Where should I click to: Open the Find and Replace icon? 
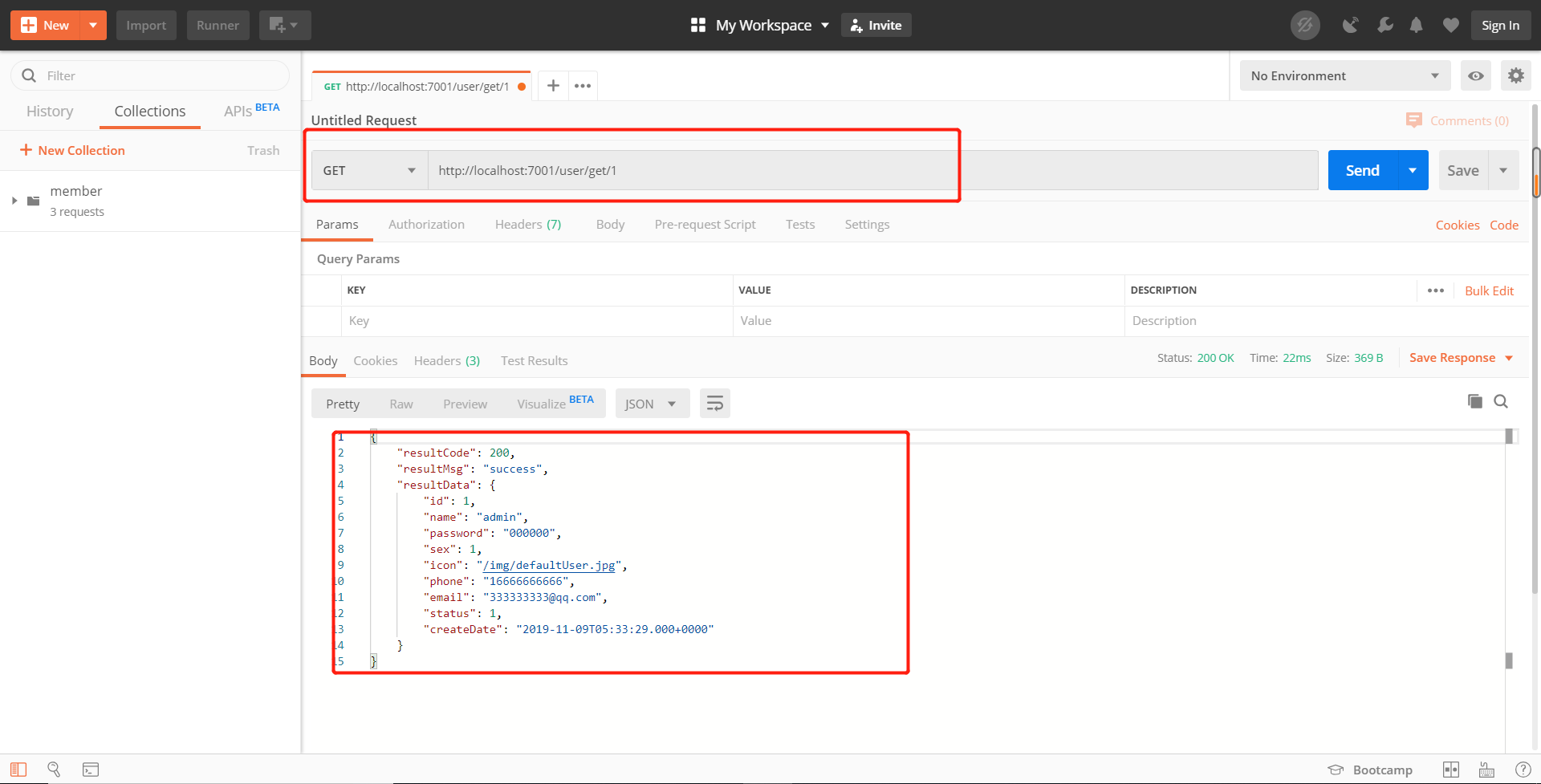click(x=54, y=770)
